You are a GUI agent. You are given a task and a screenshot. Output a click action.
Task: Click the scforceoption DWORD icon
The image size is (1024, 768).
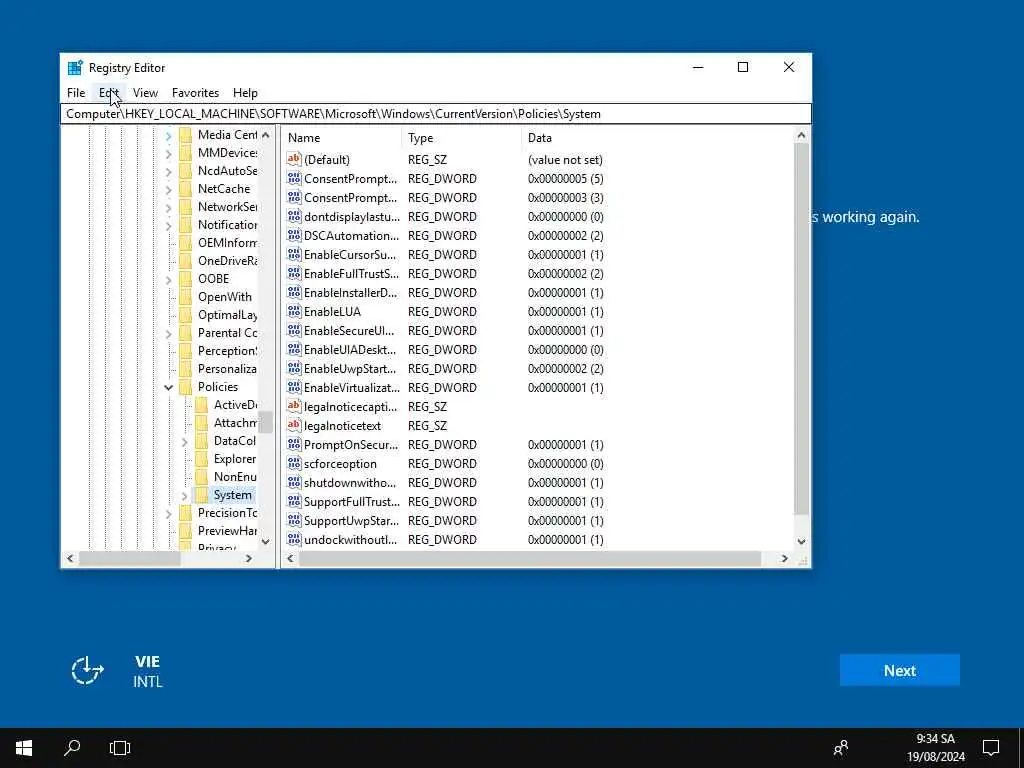click(294, 463)
